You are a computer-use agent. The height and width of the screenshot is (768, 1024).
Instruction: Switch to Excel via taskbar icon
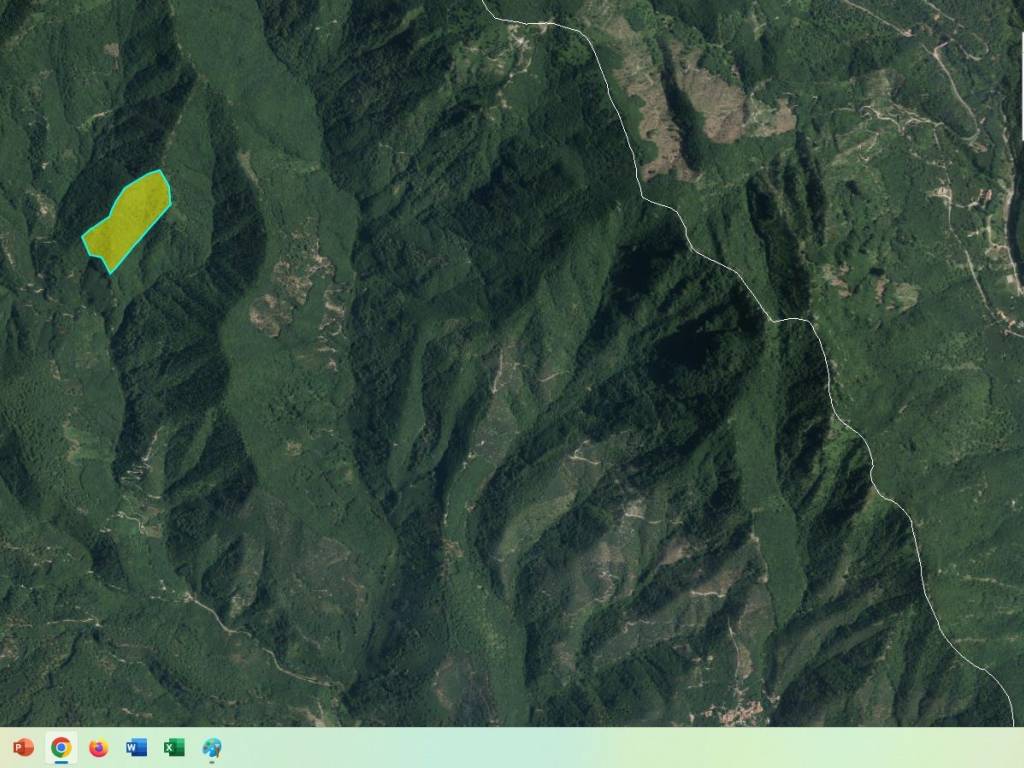pos(174,747)
